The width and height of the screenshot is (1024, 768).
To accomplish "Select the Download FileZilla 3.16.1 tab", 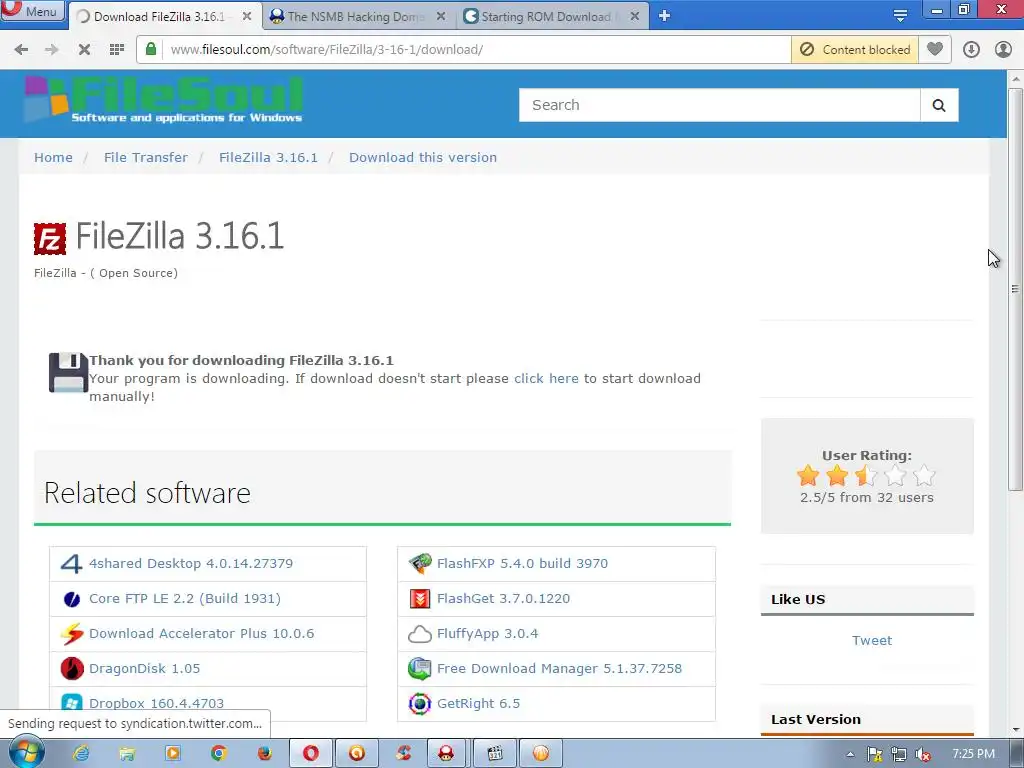I will [163, 16].
